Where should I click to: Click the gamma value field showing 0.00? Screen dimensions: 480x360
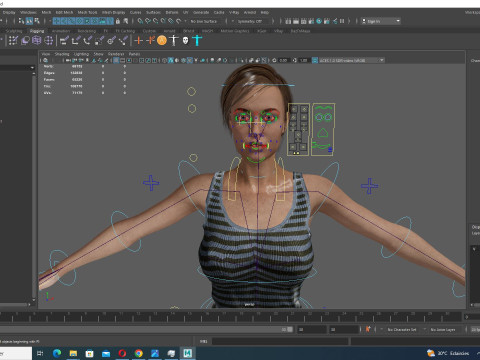283,60
